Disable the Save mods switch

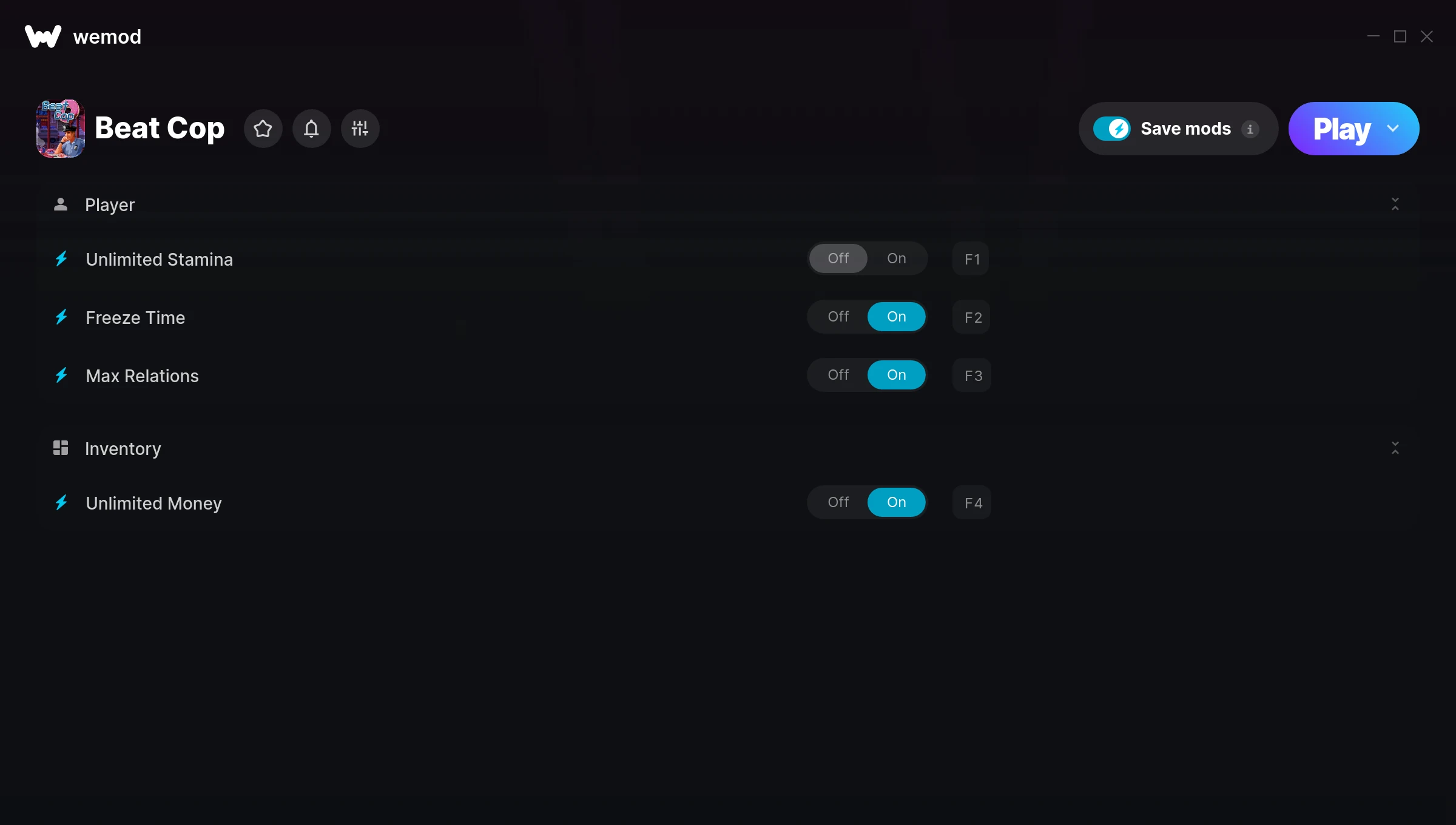tap(1111, 129)
